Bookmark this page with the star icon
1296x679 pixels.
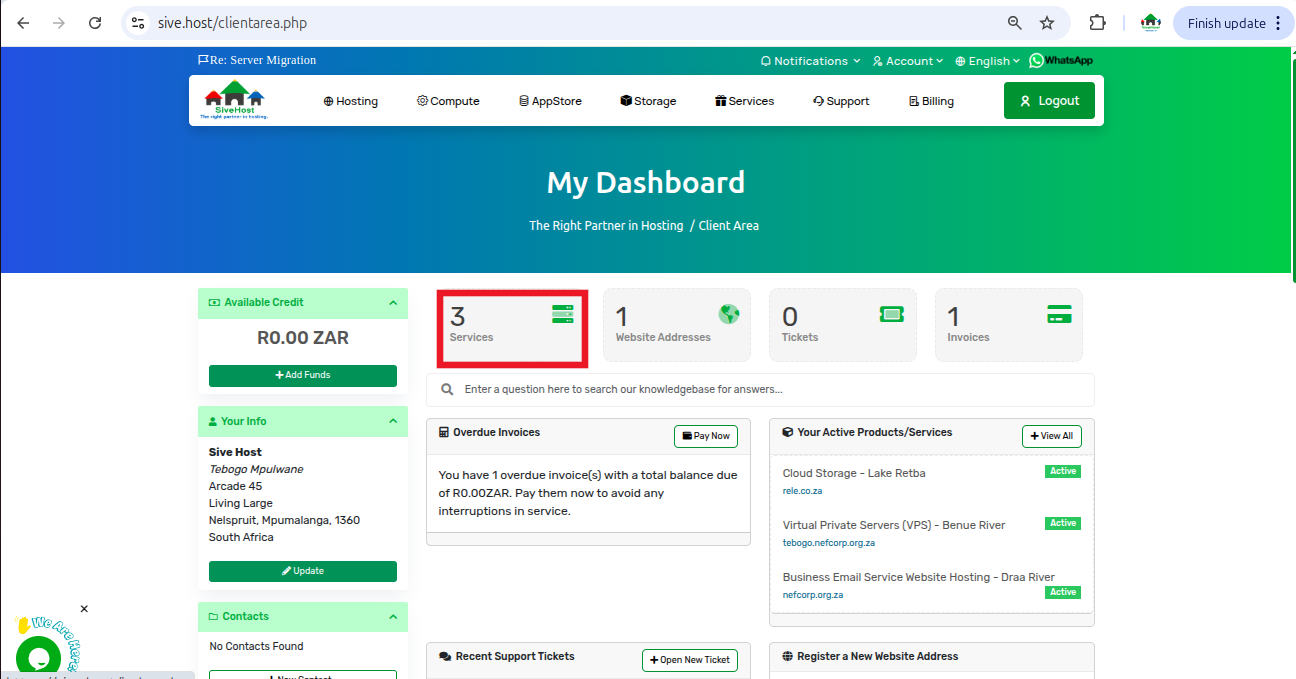(1047, 23)
